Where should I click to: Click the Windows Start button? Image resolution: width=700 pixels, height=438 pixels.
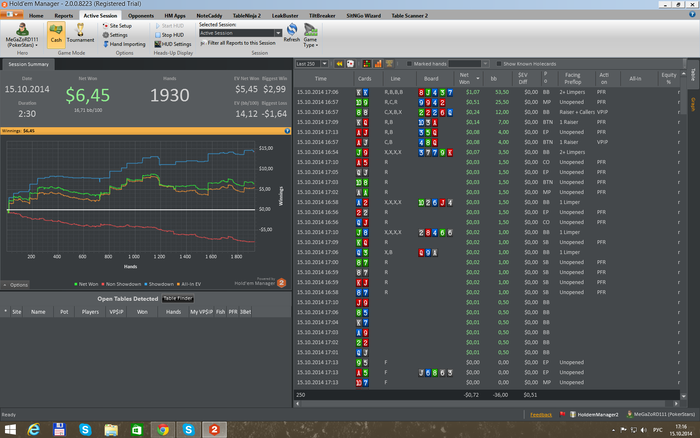pyautogui.click(x=10, y=430)
